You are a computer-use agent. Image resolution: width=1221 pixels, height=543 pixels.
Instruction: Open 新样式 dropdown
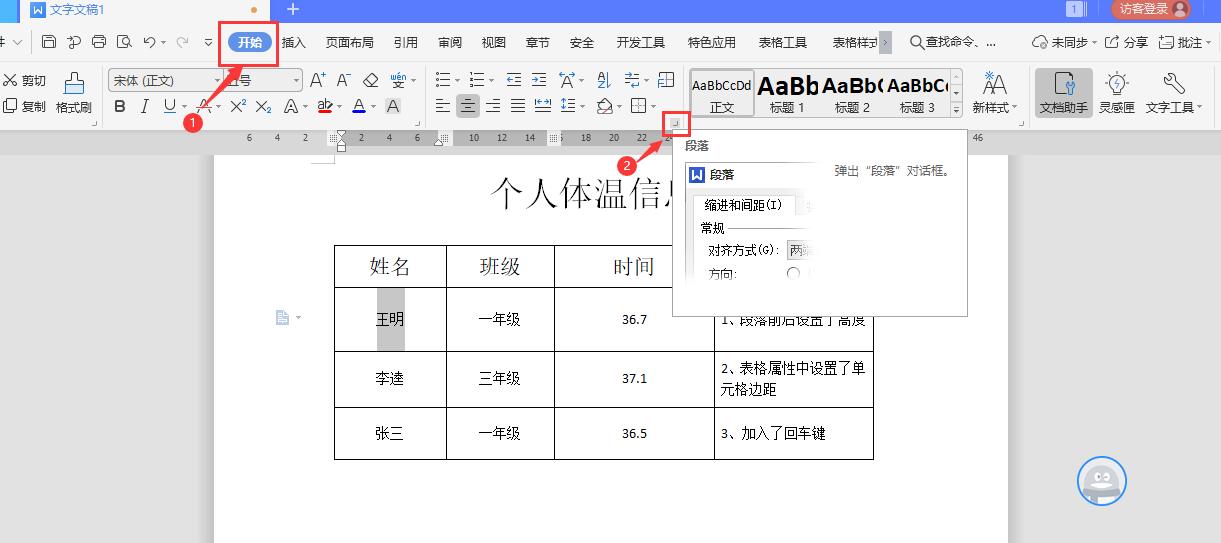coord(994,92)
